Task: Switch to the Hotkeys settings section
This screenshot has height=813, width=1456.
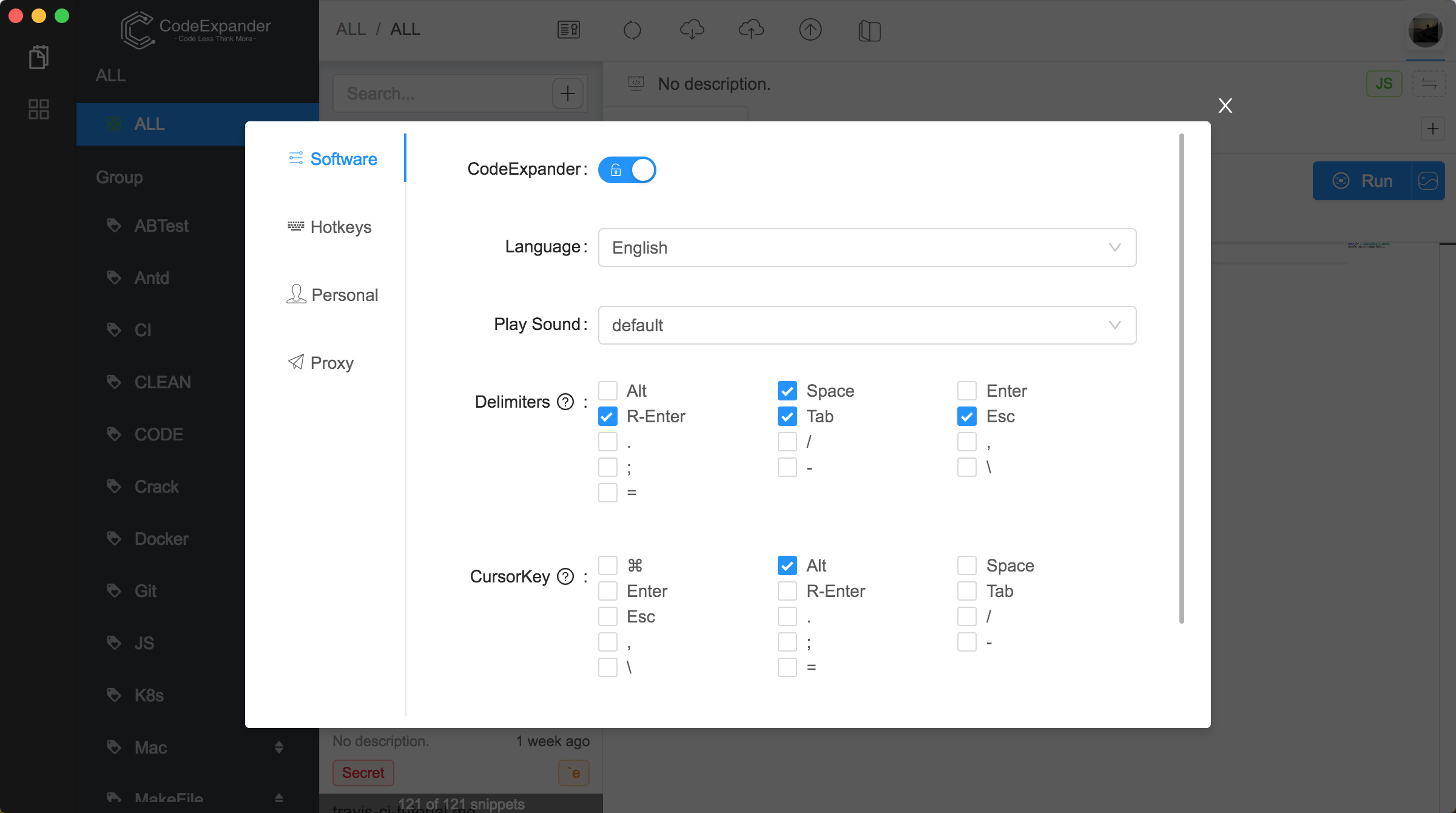Action: tap(341, 227)
